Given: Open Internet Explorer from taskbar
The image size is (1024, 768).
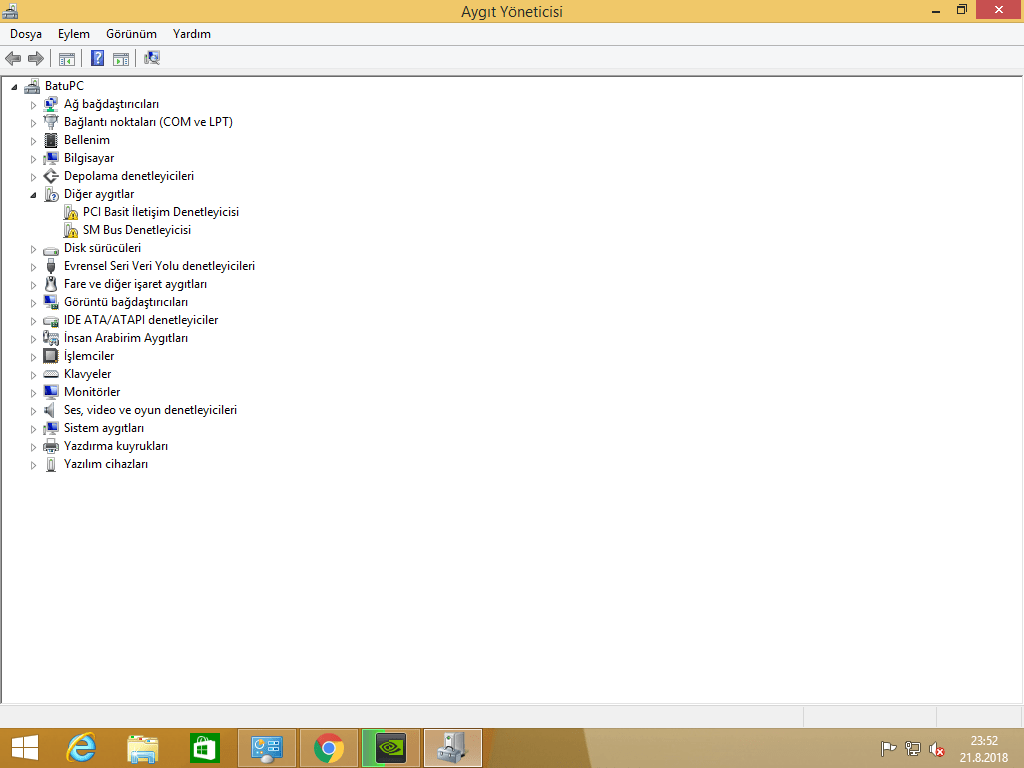Looking at the screenshot, I should [82, 748].
